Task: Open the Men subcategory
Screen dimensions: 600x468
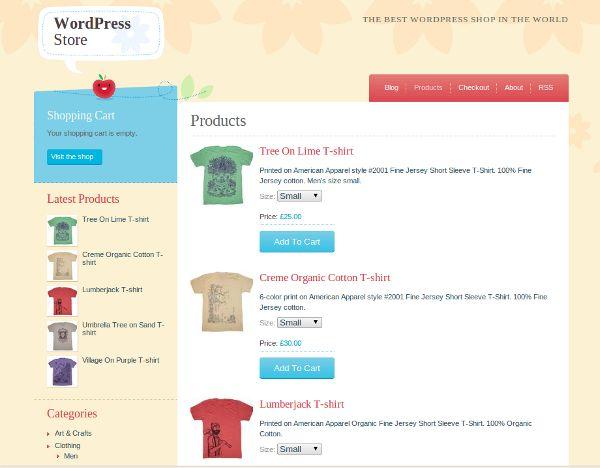Action: point(71,456)
